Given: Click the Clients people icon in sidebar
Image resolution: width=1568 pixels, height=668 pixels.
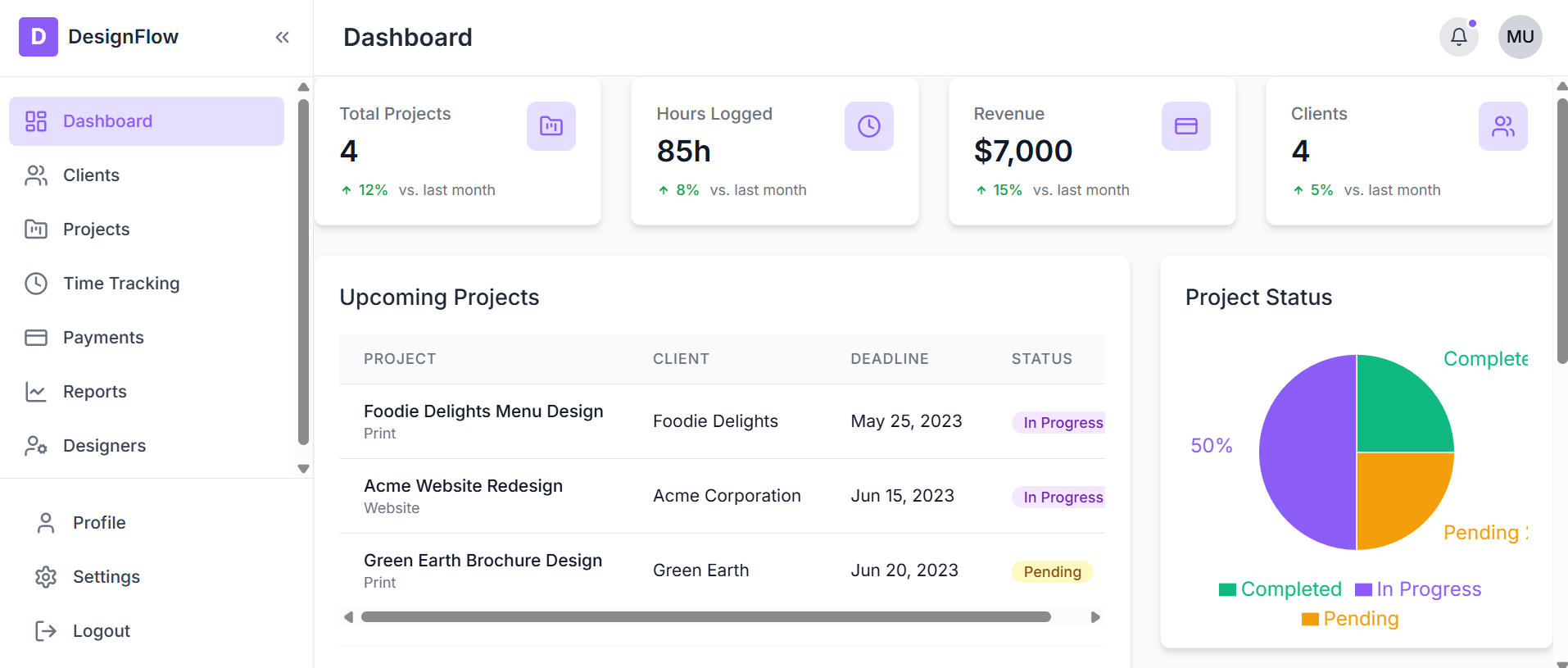Looking at the screenshot, I should [36, 175].
